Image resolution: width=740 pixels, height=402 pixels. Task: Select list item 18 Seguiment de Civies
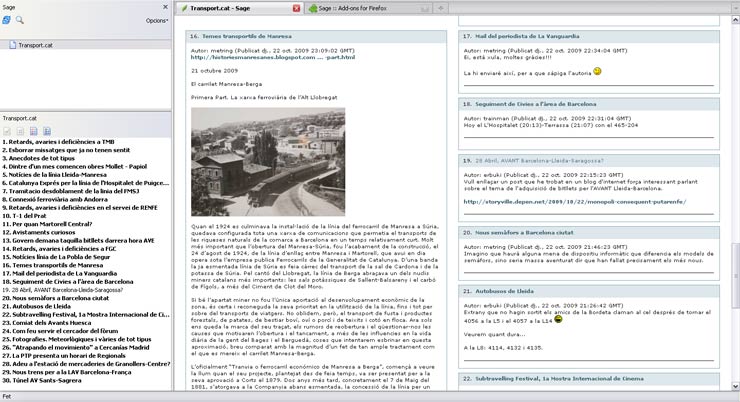tap(67, 282)
